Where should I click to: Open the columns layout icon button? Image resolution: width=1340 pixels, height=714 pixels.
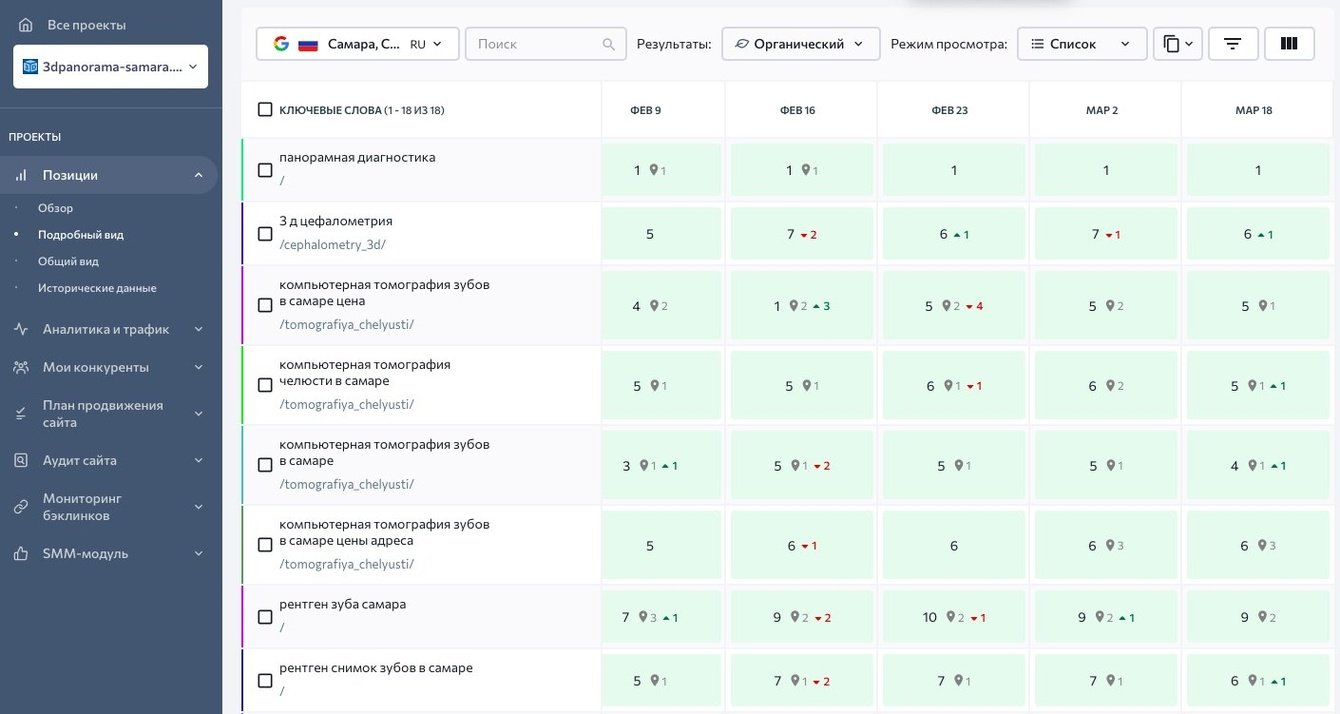tap(1289, 44)
